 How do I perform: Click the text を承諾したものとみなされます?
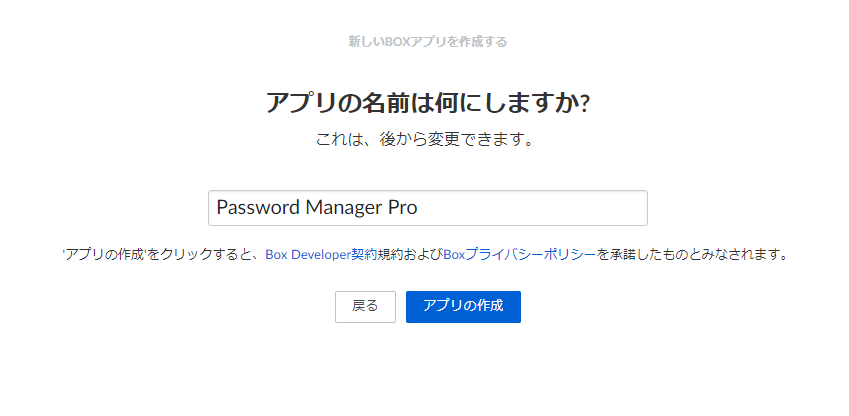(x=692, y=255)
